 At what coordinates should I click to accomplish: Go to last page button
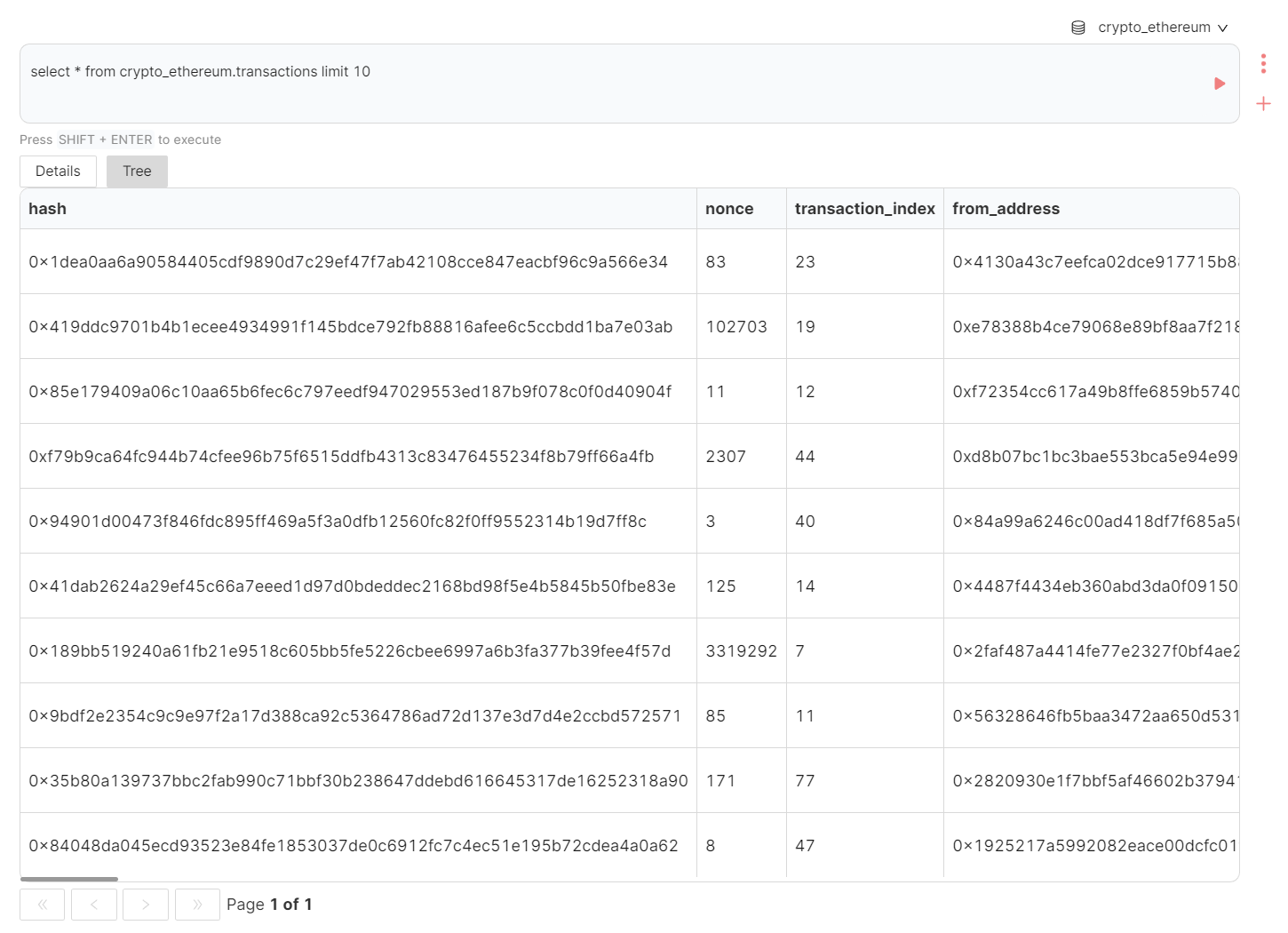(x=197, y=905)
